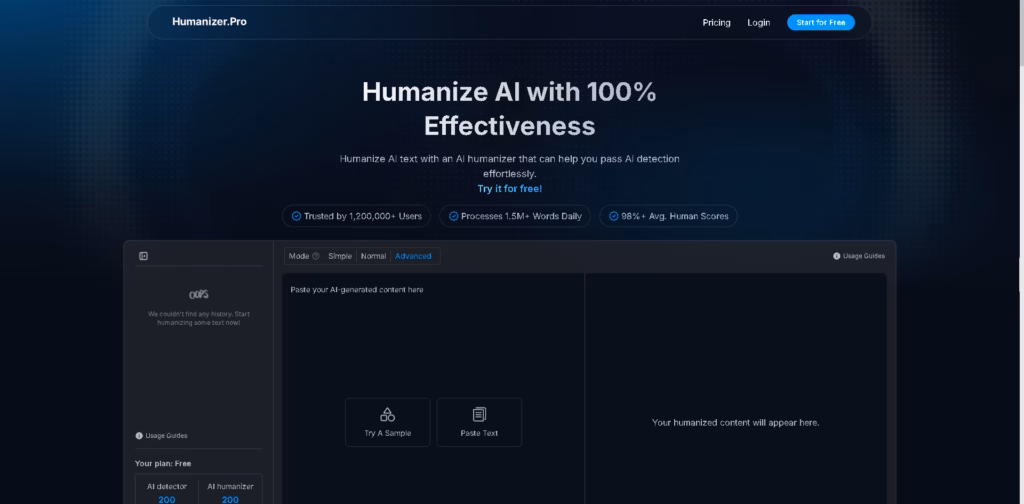Viewport: 1024px width, 504px height.
Task: Click info icon beside top-right Usage Guides
Action: [x=837, y=256]
